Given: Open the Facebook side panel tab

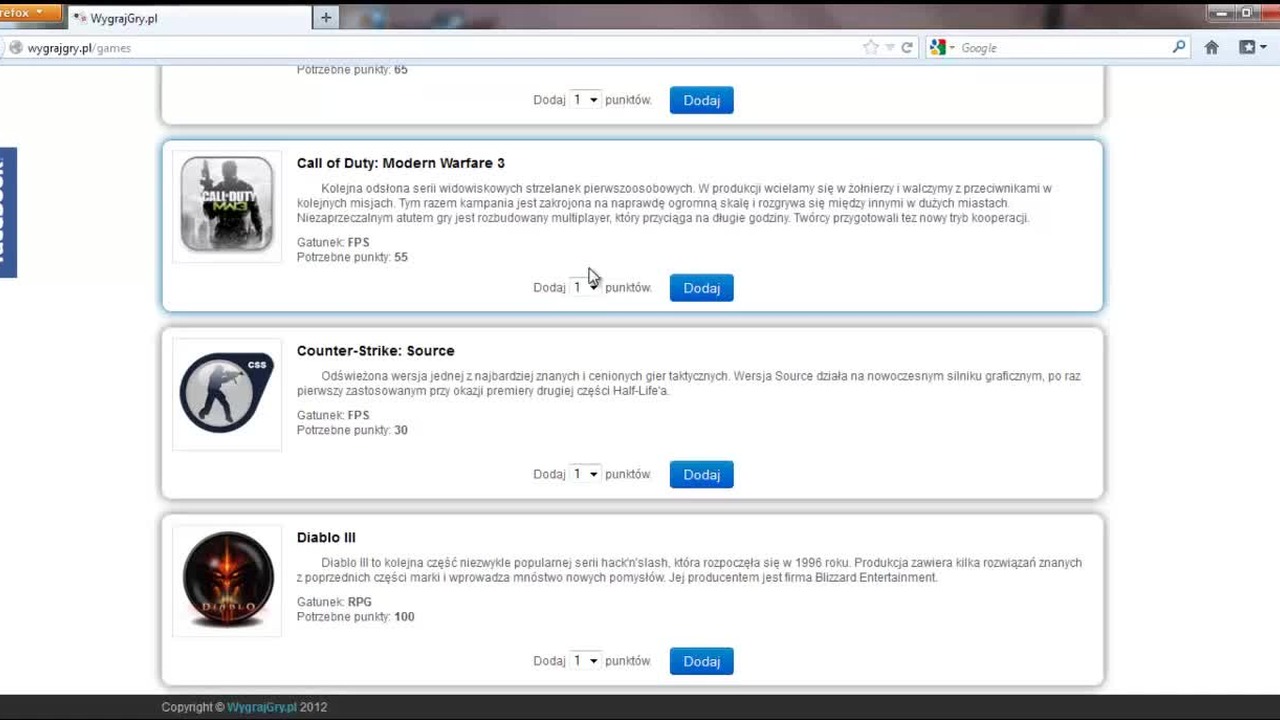Looking at the screenshot, I should click(x=8, y=213).
